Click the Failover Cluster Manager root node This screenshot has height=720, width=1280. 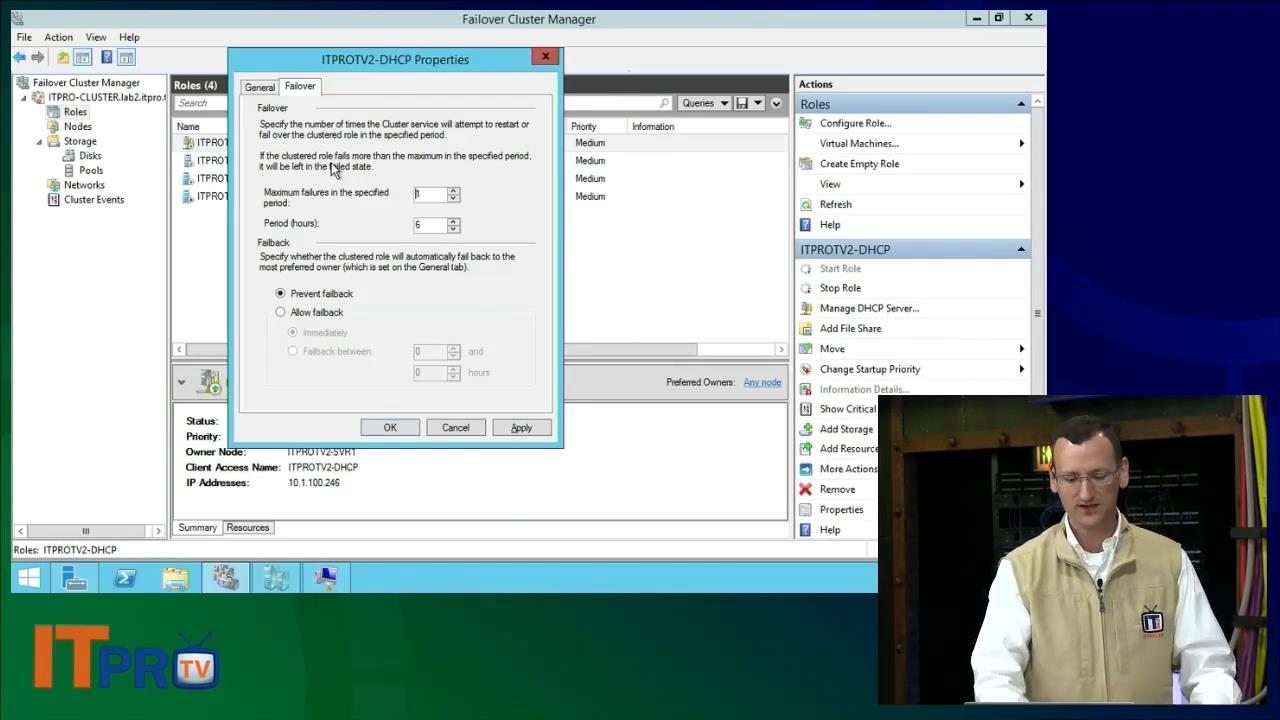click(x=86, y=83)
